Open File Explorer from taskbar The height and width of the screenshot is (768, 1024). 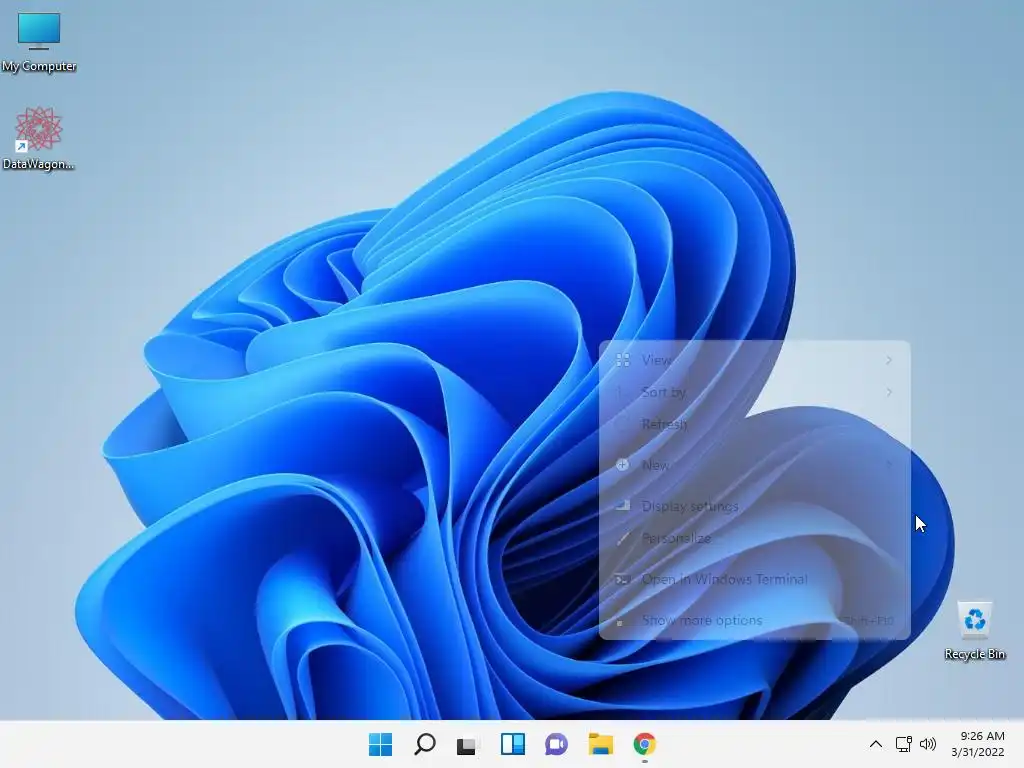pyautogui.click(x=600, y=744)
